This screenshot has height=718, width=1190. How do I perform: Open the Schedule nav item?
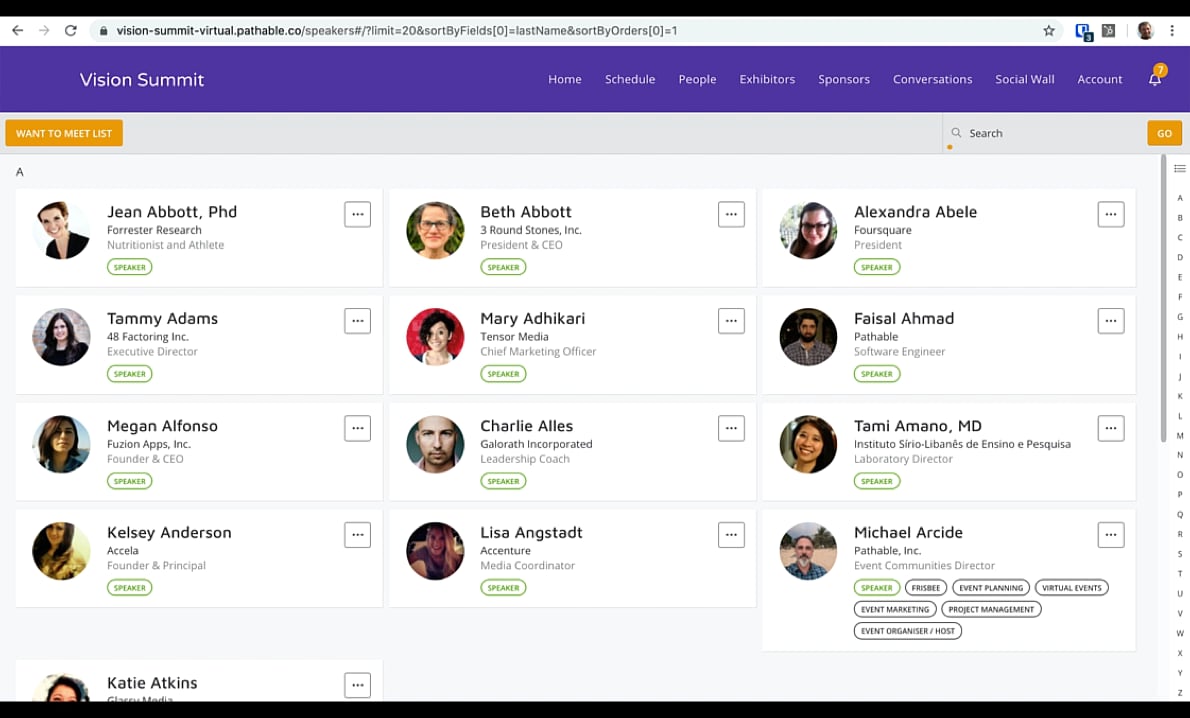630,79
